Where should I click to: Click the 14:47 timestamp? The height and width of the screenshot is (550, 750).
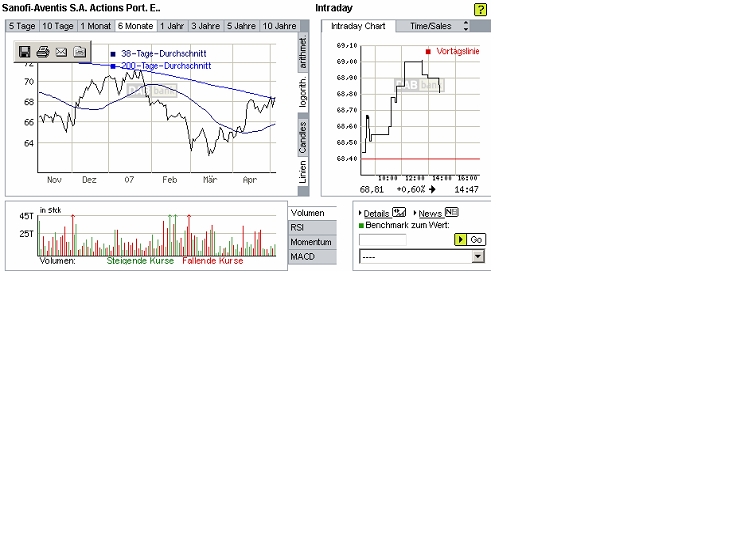point(466,189)
